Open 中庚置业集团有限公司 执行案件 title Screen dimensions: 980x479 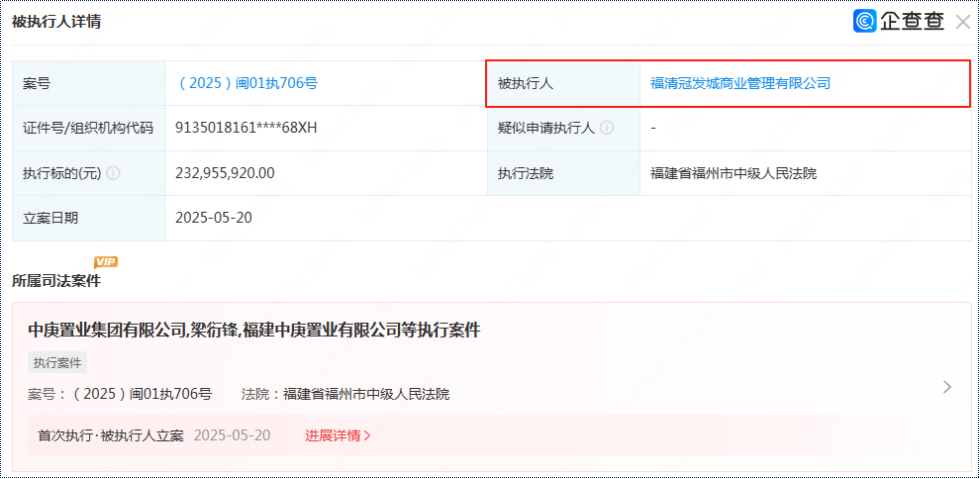[x=254, y=331]
